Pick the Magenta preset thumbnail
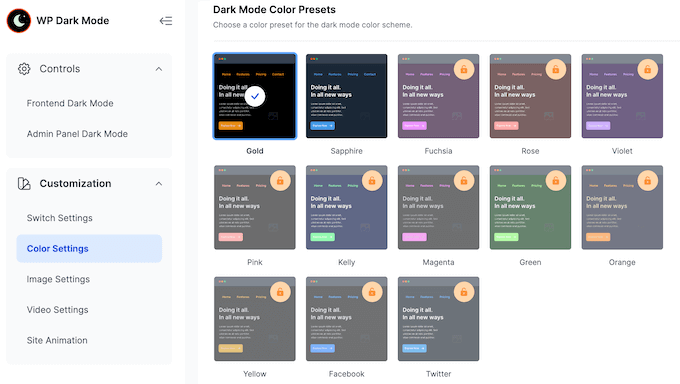680x384 pixels. (438, 207)
